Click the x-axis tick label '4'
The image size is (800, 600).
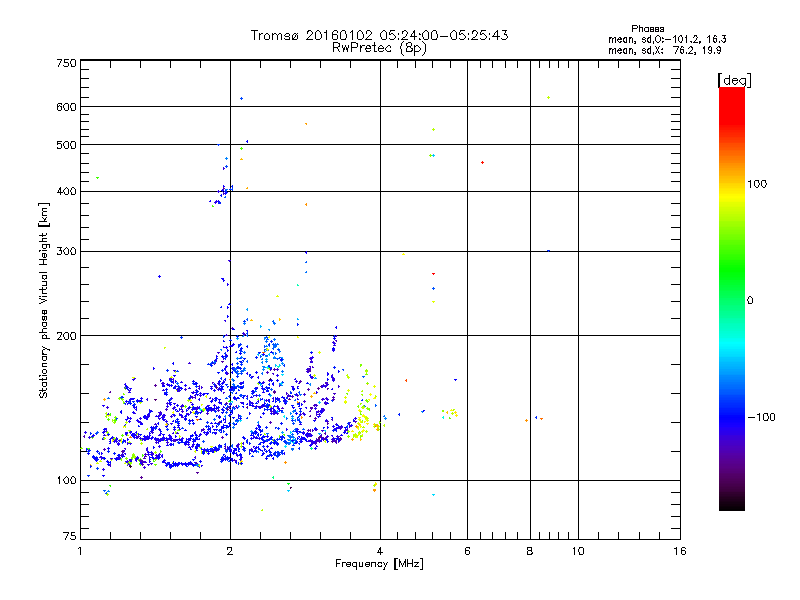point(380,551)
